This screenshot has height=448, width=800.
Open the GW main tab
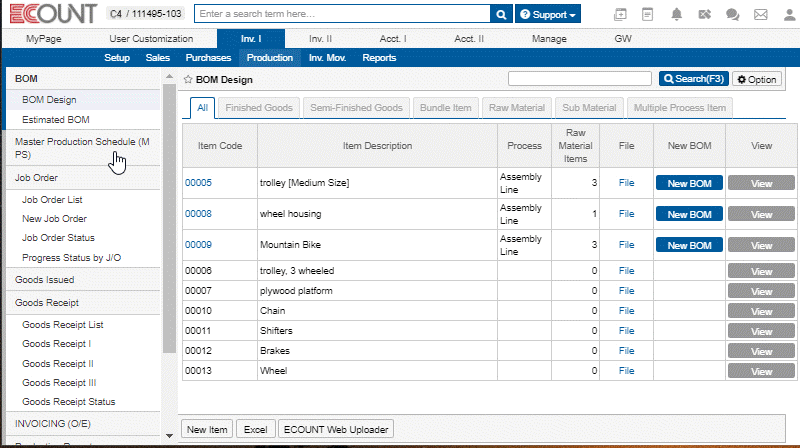pos(623,39)
